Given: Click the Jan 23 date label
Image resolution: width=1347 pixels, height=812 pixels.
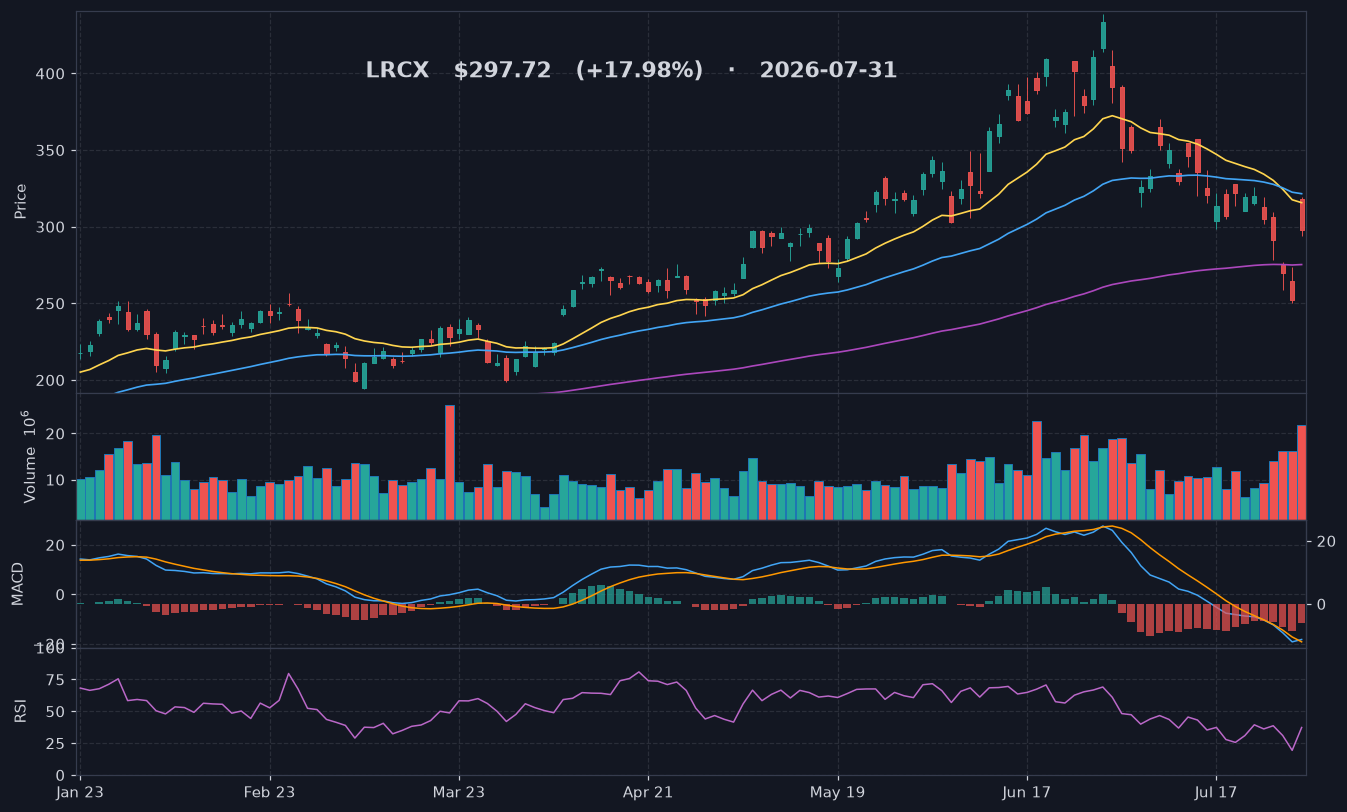Looking at the screenshot, I should [x=79, y=793].
